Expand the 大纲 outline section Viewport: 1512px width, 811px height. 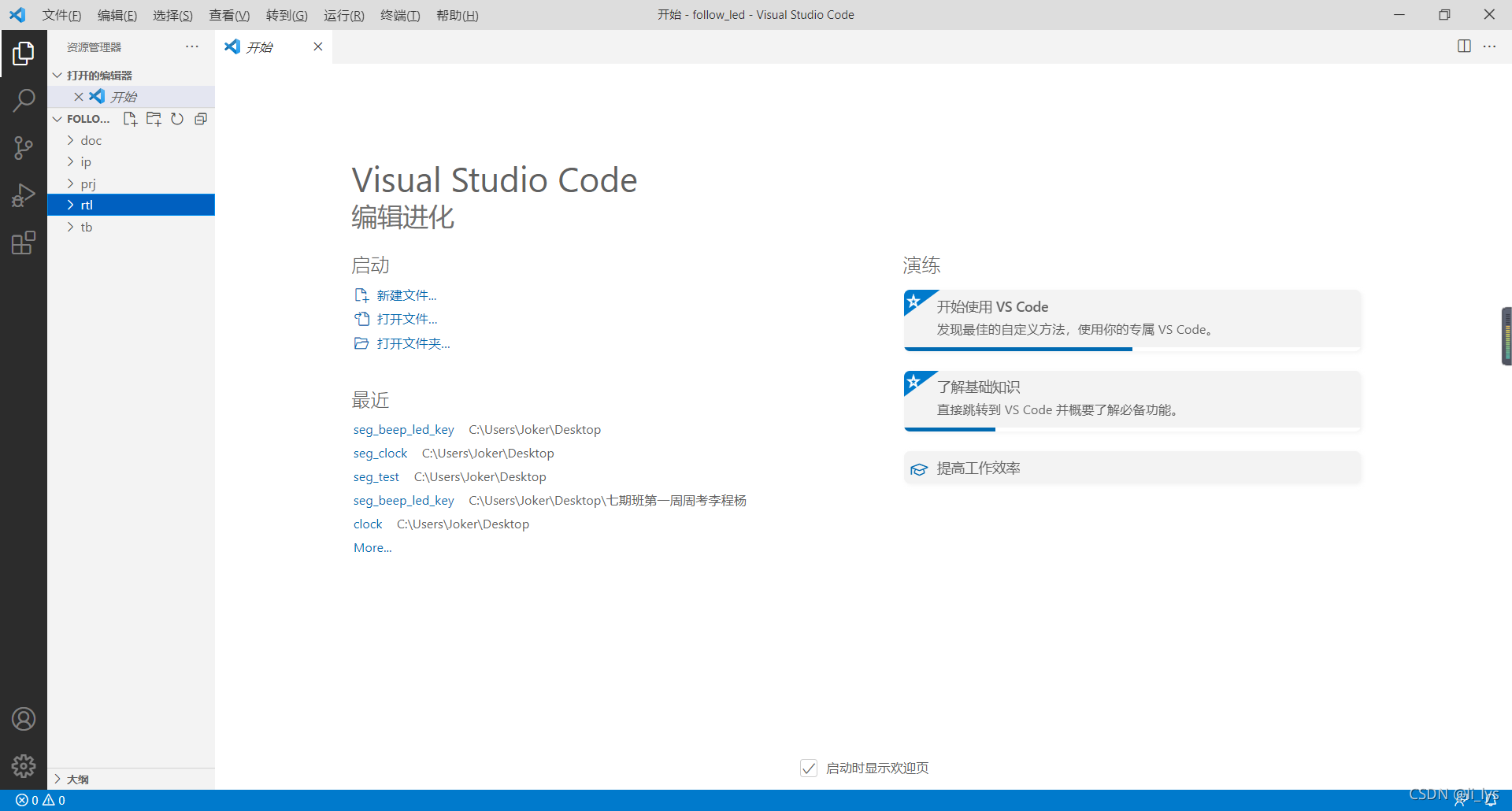tap(131, 779)
